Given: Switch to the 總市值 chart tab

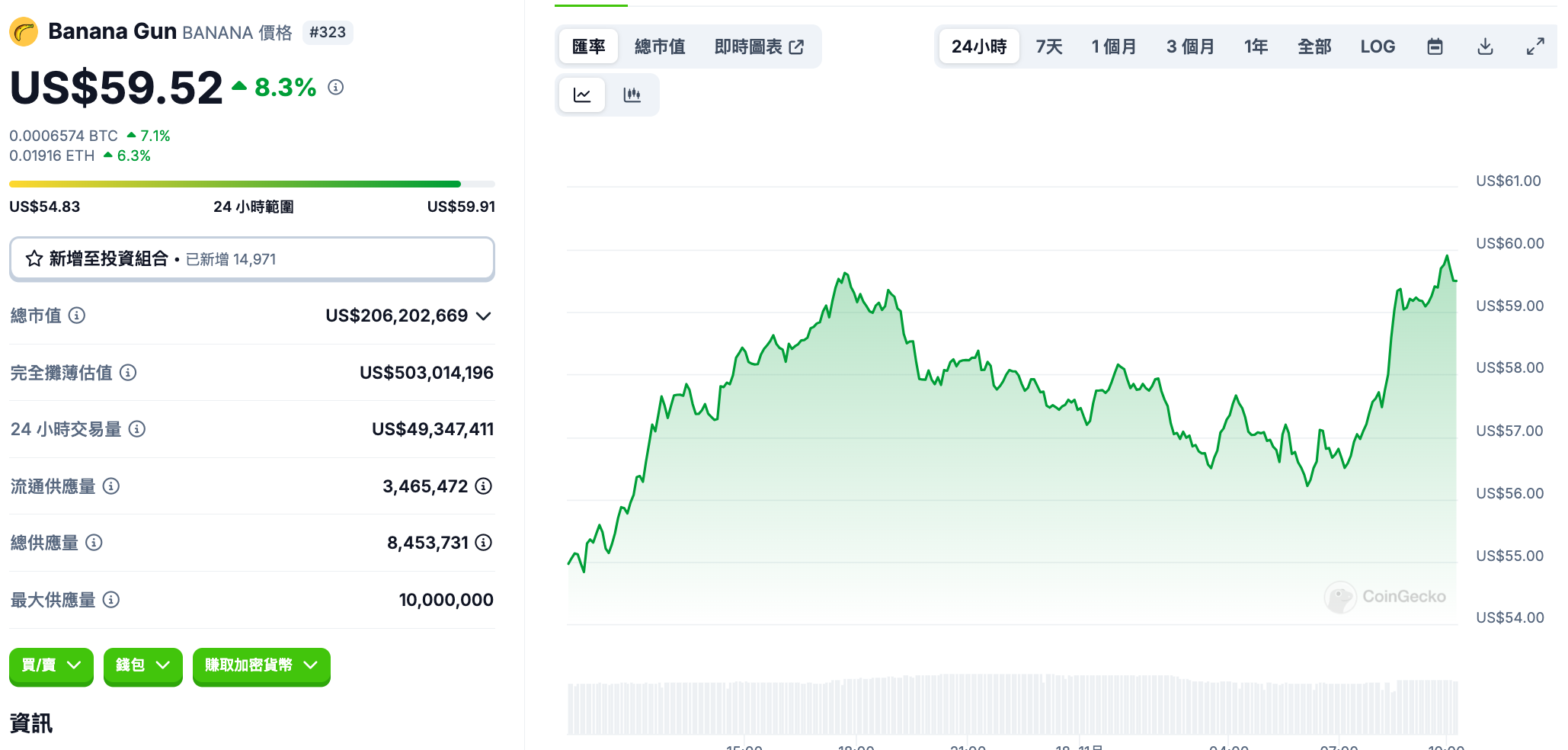Looking at the screenshot, I should (x=660, y=46).
